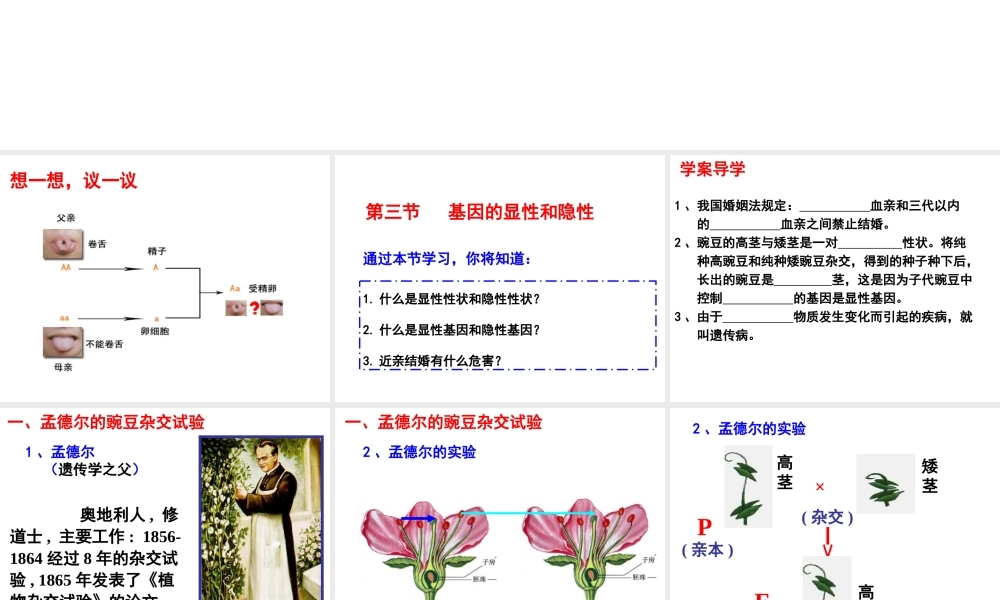Click the mother's non-rolling tongue photo
Viewport: 1000px width, 600px height.
62,342
